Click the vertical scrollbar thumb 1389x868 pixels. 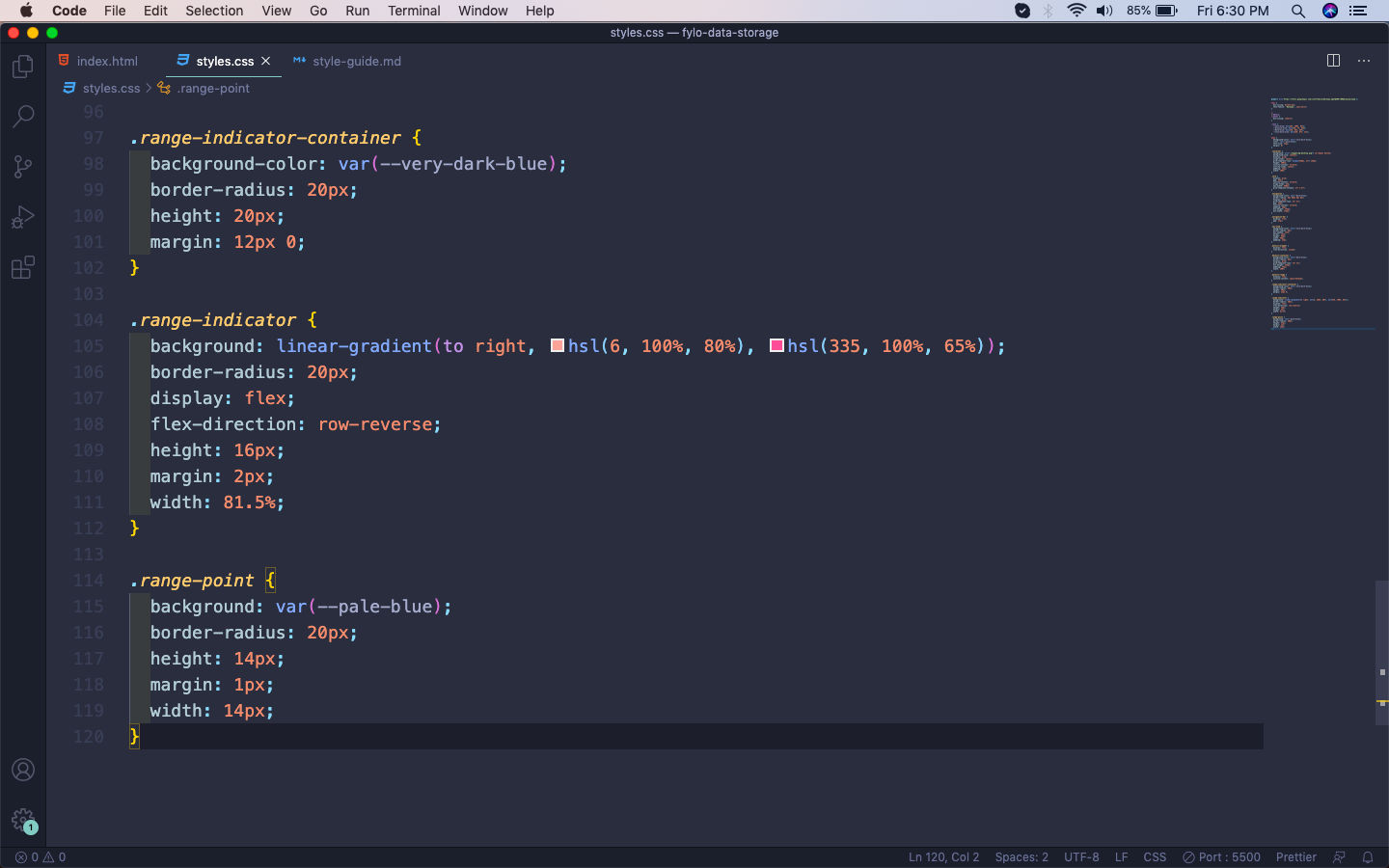point(1382,652)
